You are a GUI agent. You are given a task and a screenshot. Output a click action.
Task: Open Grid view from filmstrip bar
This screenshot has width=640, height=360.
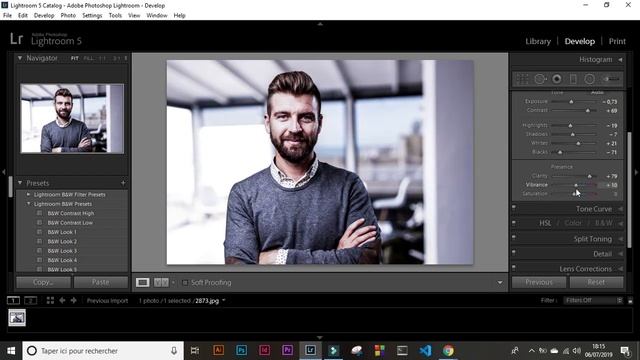point(50,301)
